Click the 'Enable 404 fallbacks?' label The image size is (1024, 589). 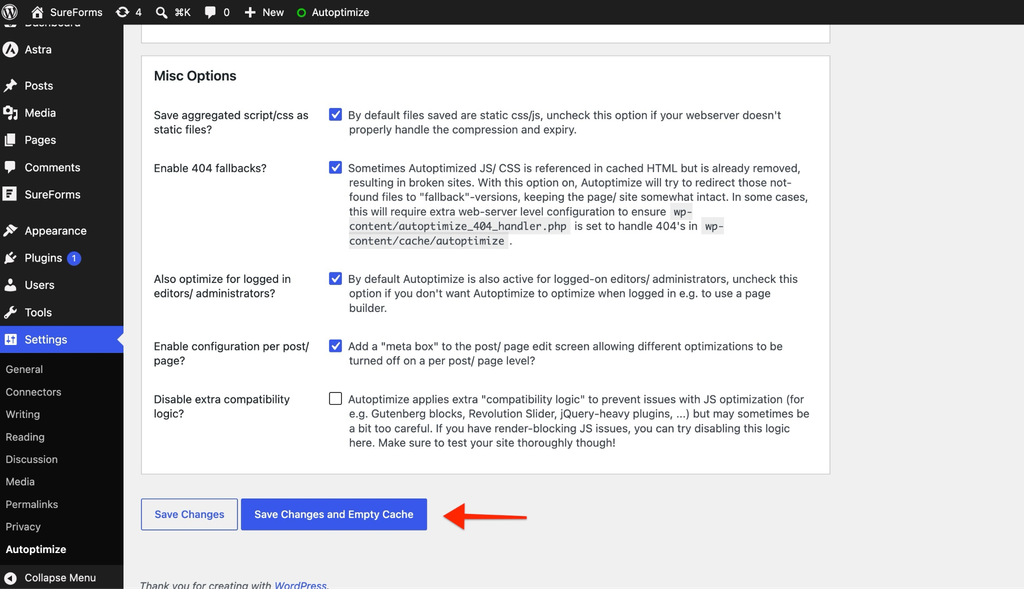[x=210, y=168]
